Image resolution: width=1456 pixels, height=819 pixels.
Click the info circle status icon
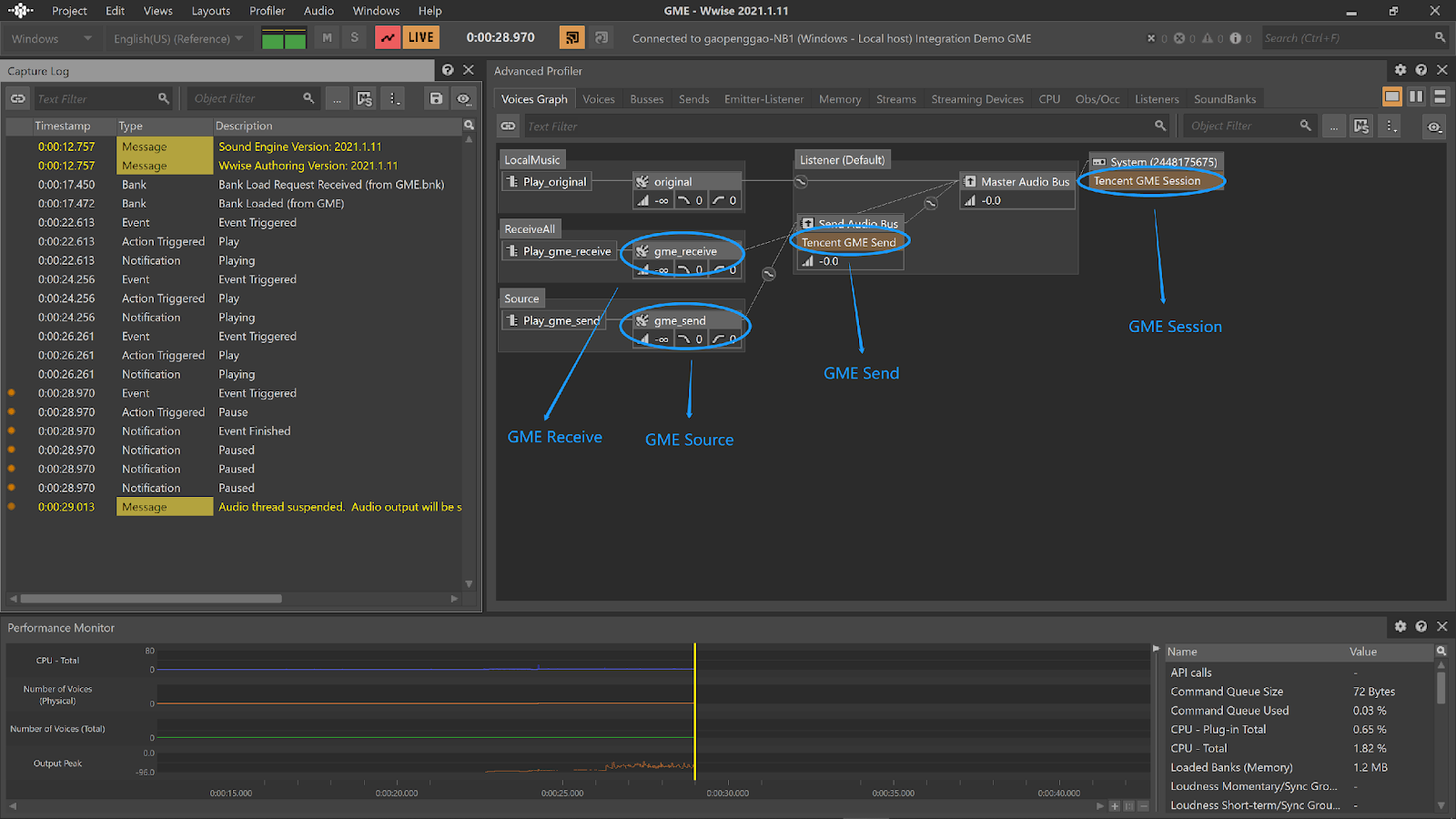click(1235, 38)
